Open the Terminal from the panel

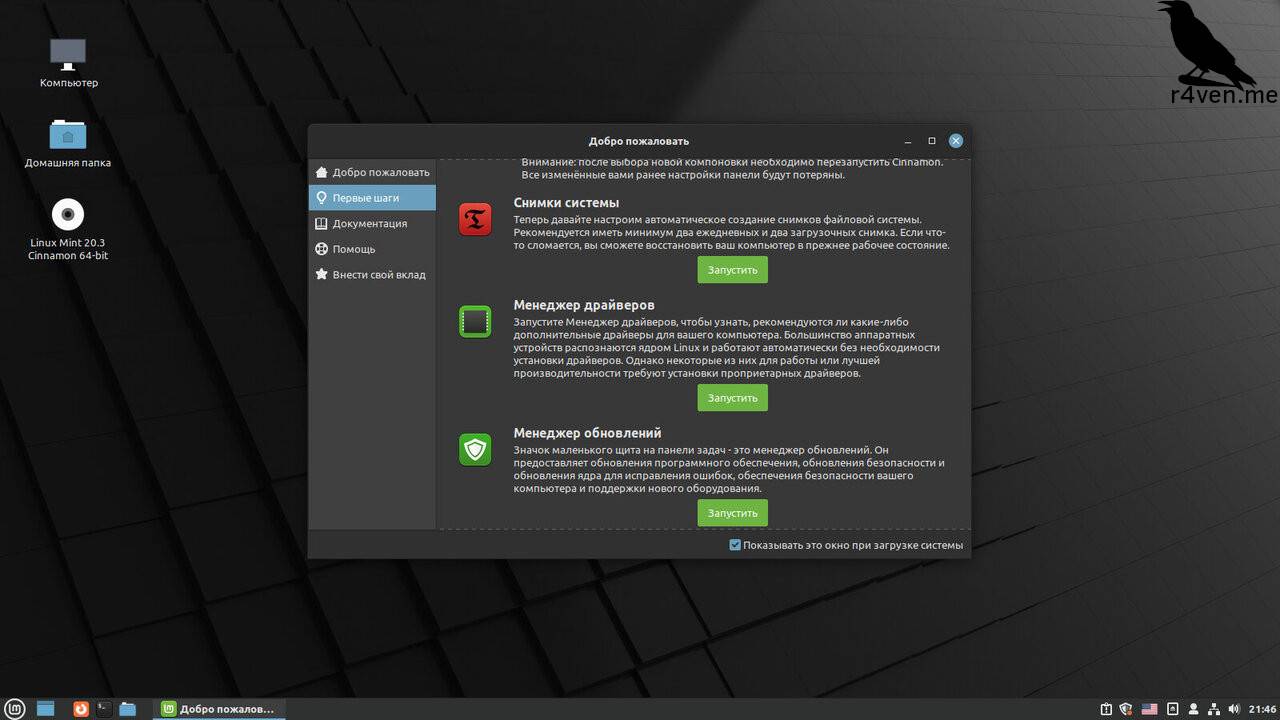click(104, 708)
